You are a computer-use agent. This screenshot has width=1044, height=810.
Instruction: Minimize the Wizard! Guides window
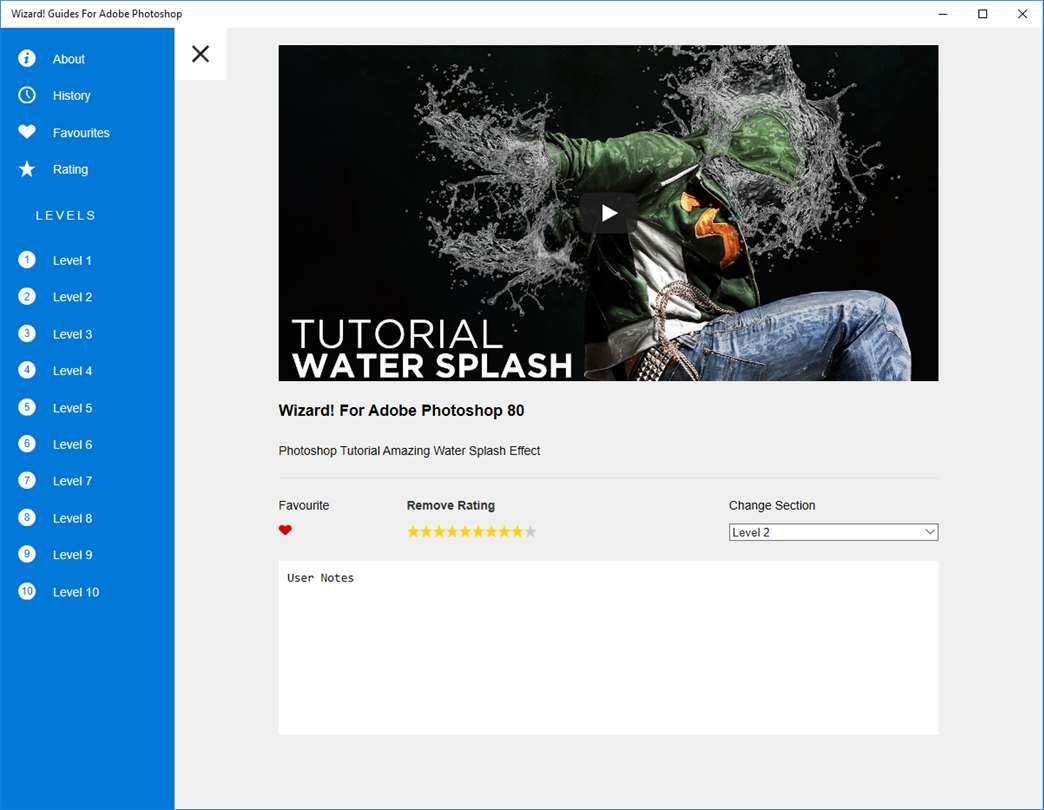(942, 14)
